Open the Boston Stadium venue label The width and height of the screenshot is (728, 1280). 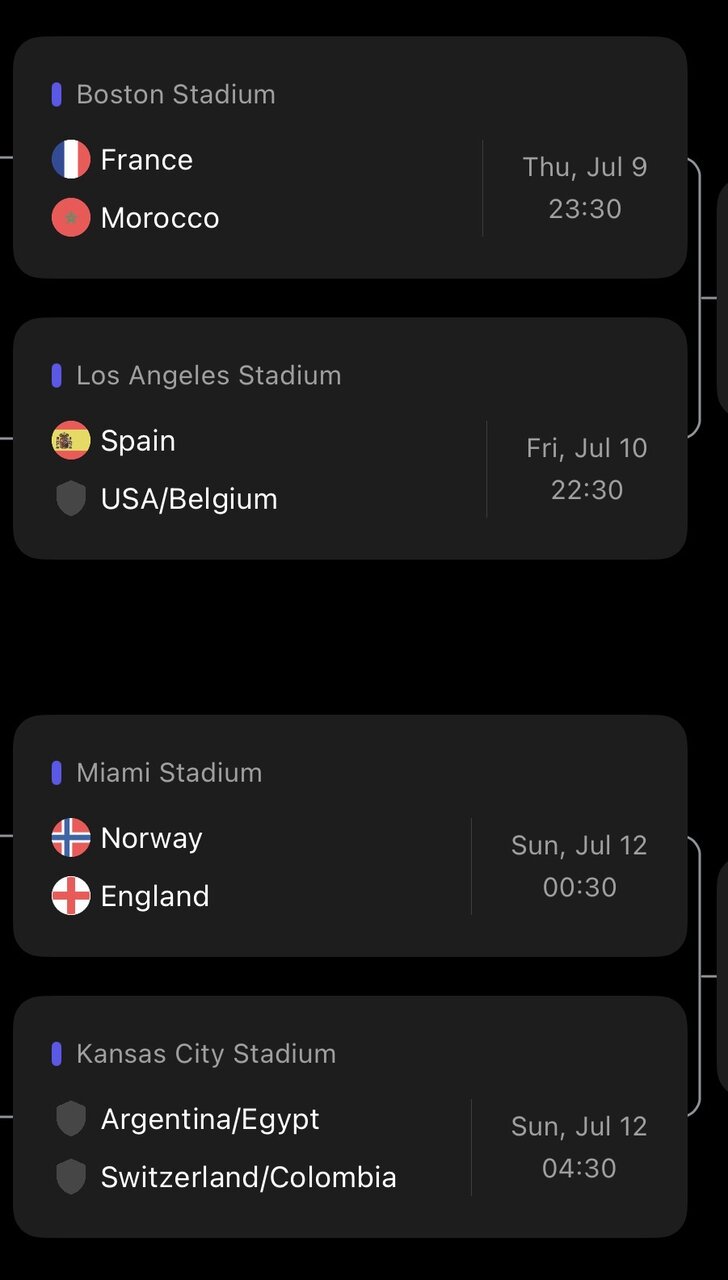176,94
